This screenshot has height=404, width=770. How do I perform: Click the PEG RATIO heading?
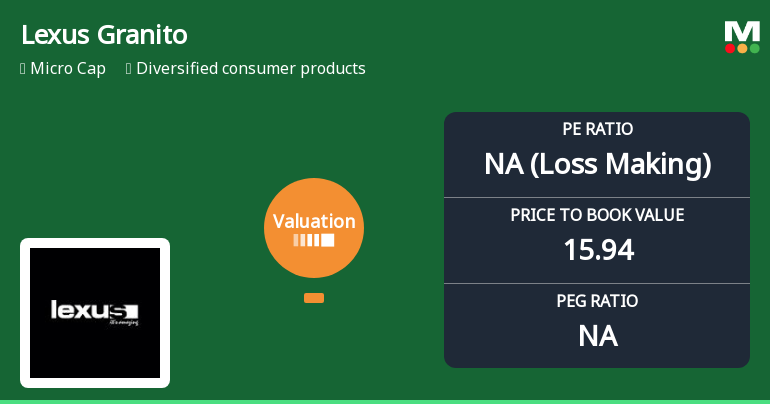point(597,301)
